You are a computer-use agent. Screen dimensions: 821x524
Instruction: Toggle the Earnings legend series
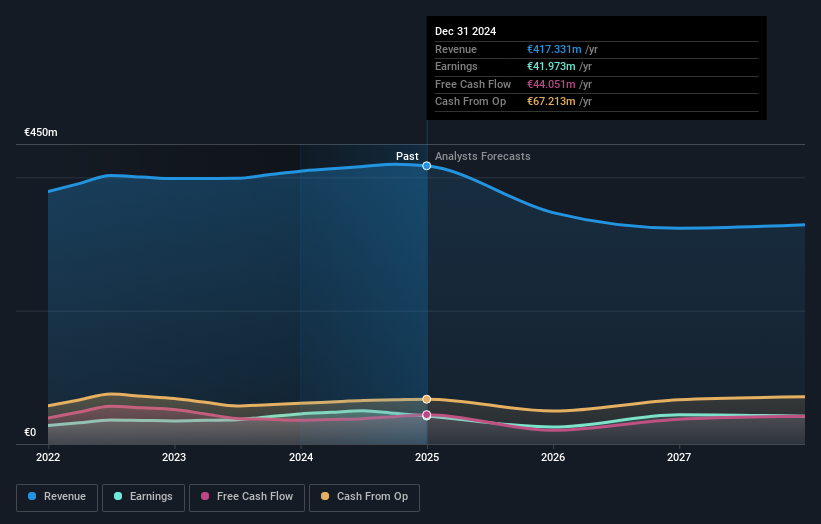143,497
